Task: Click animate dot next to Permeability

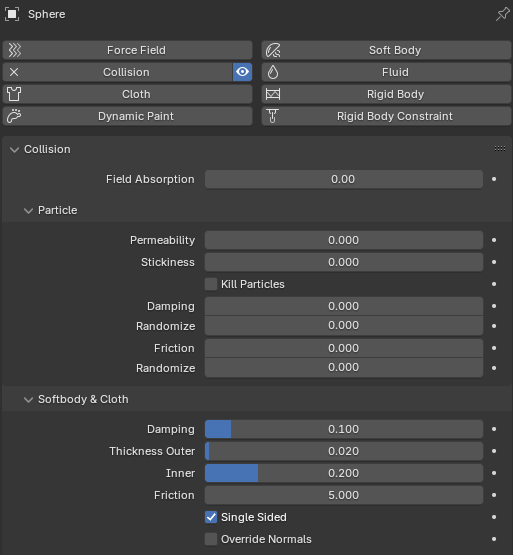Action: click(x=494, y=240)
